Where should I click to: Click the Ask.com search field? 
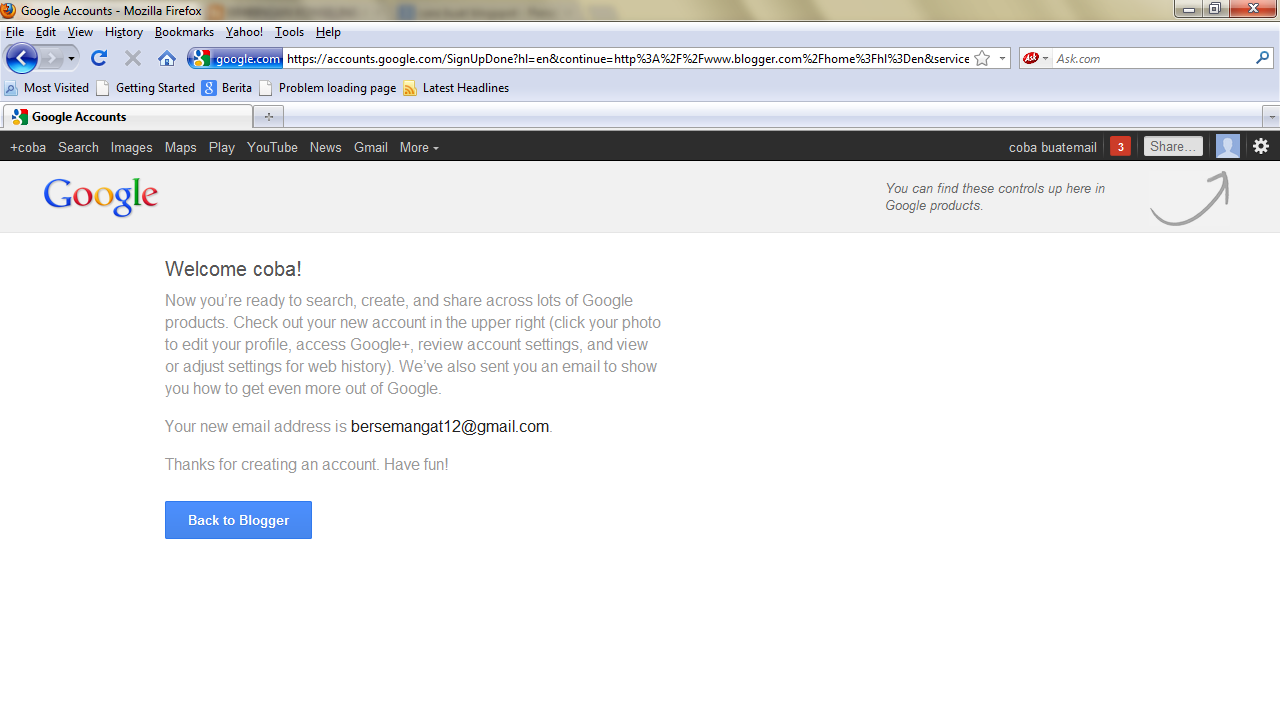coord(1153,58)
